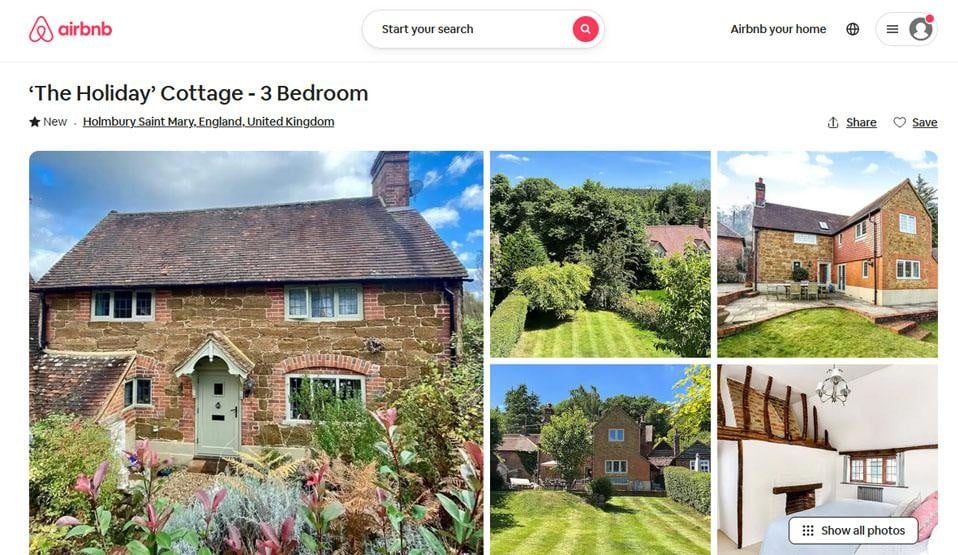Click the star rating icon beside New
The image size is (958, 555).
34,122
